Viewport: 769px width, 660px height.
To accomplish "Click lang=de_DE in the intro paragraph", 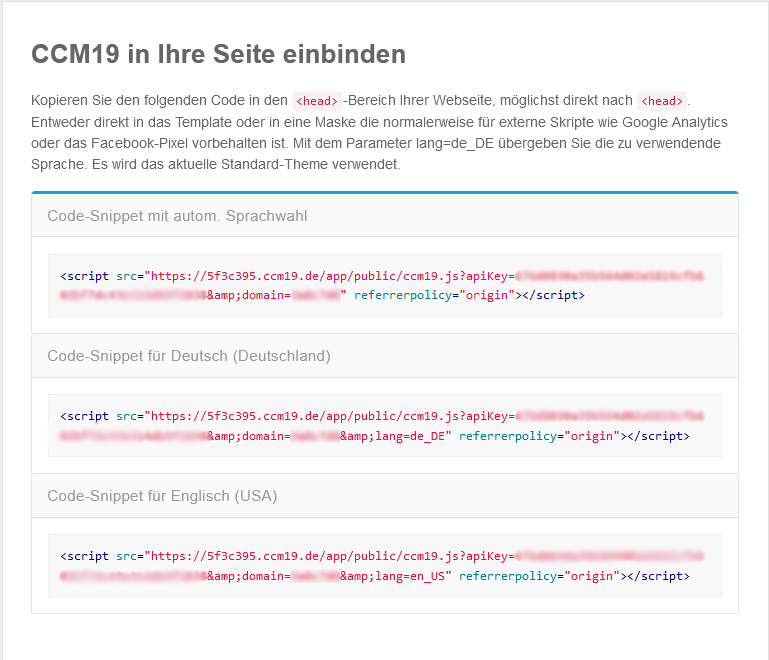I will tap(449, 143).
